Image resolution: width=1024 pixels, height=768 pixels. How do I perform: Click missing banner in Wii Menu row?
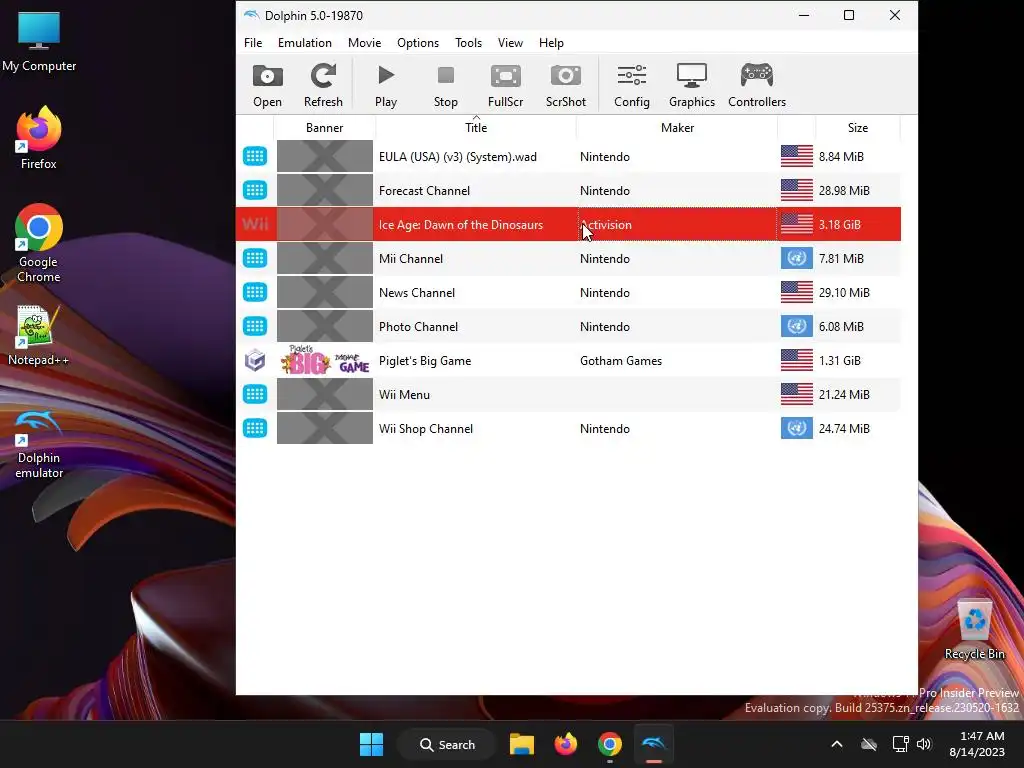(x=325, y=394)
